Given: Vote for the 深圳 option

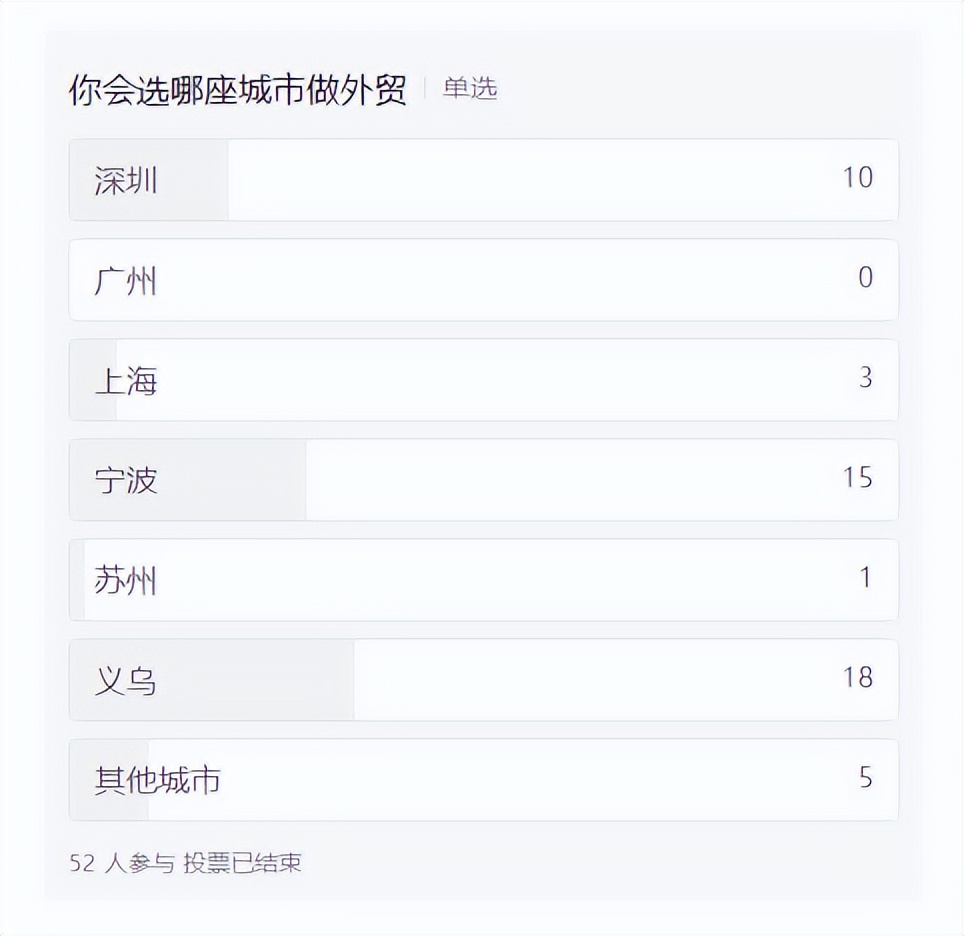Looking at the screenshot, I should 127,181.
